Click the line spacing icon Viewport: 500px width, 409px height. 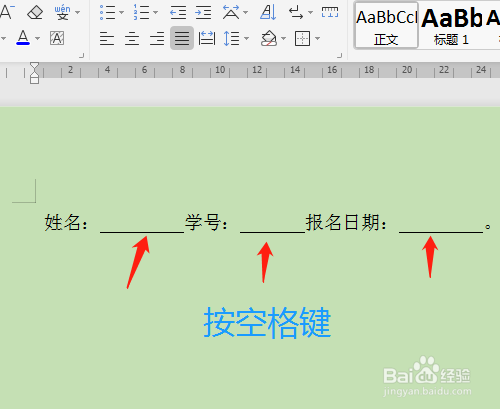pyautogui.click(x=232, y=38)
